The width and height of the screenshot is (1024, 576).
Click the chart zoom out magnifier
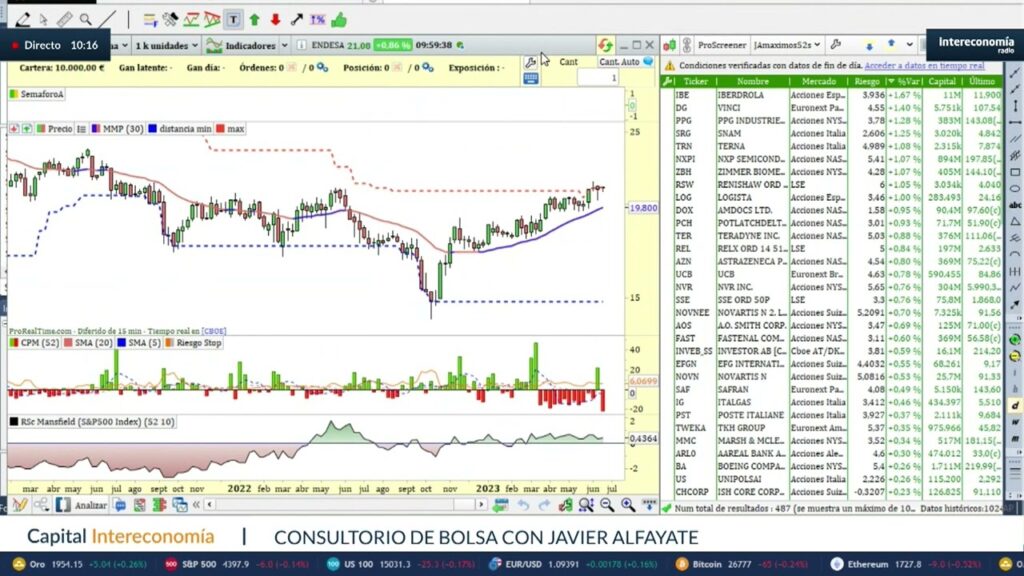point(607,504)
